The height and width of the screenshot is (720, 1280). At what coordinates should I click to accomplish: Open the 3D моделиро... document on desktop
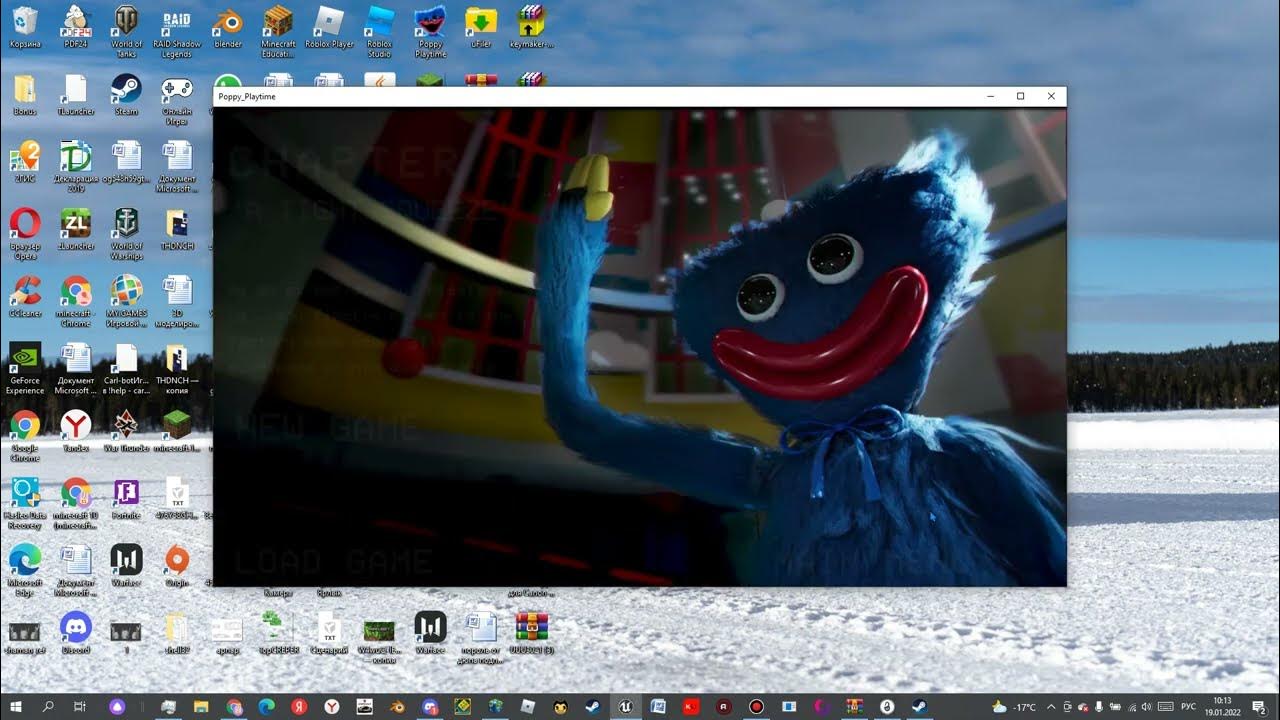[177, 301]
